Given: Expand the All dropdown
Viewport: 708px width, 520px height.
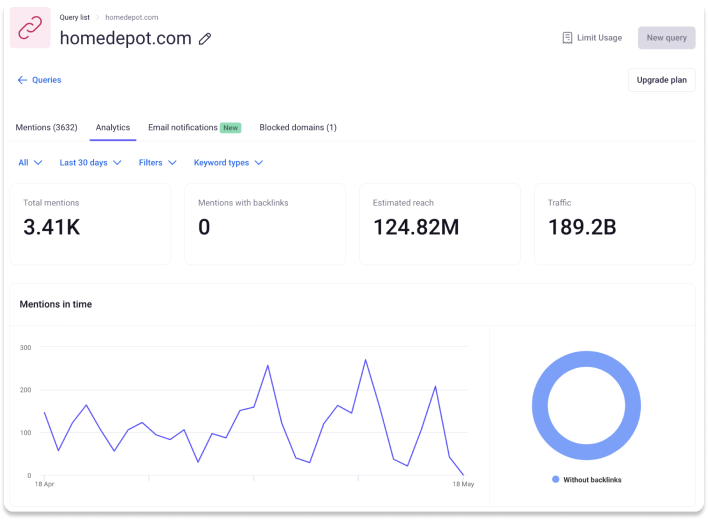Looking at the screenshot, I should (30, 162).
